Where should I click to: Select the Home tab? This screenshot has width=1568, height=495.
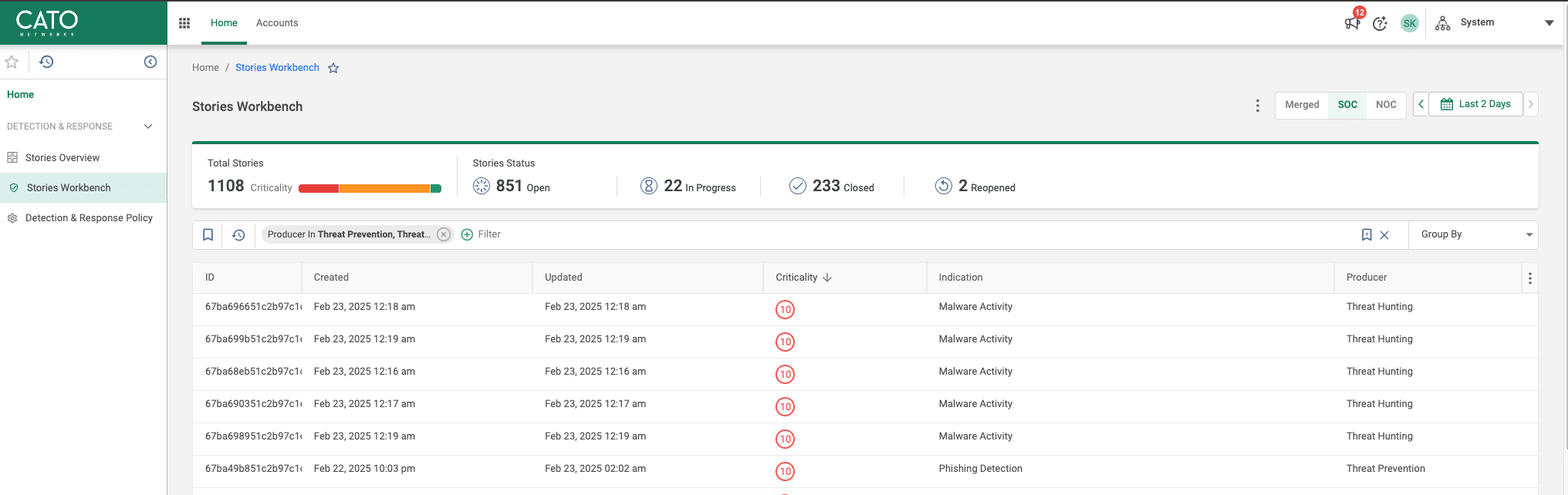224,23
